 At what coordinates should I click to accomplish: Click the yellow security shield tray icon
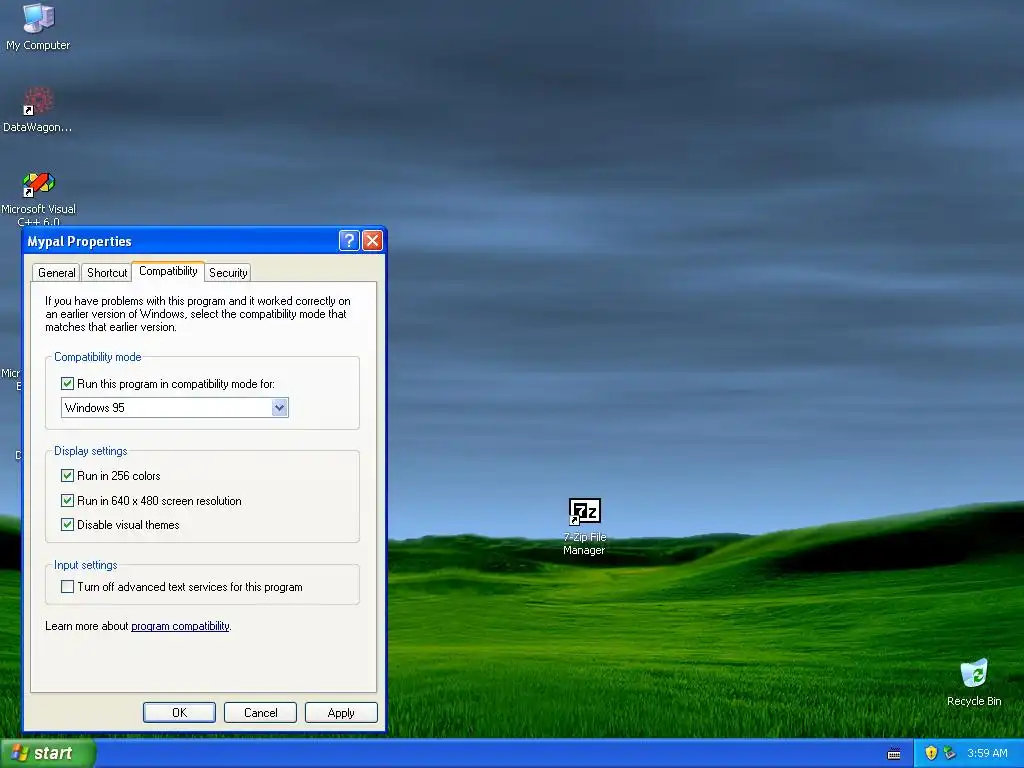931,753
